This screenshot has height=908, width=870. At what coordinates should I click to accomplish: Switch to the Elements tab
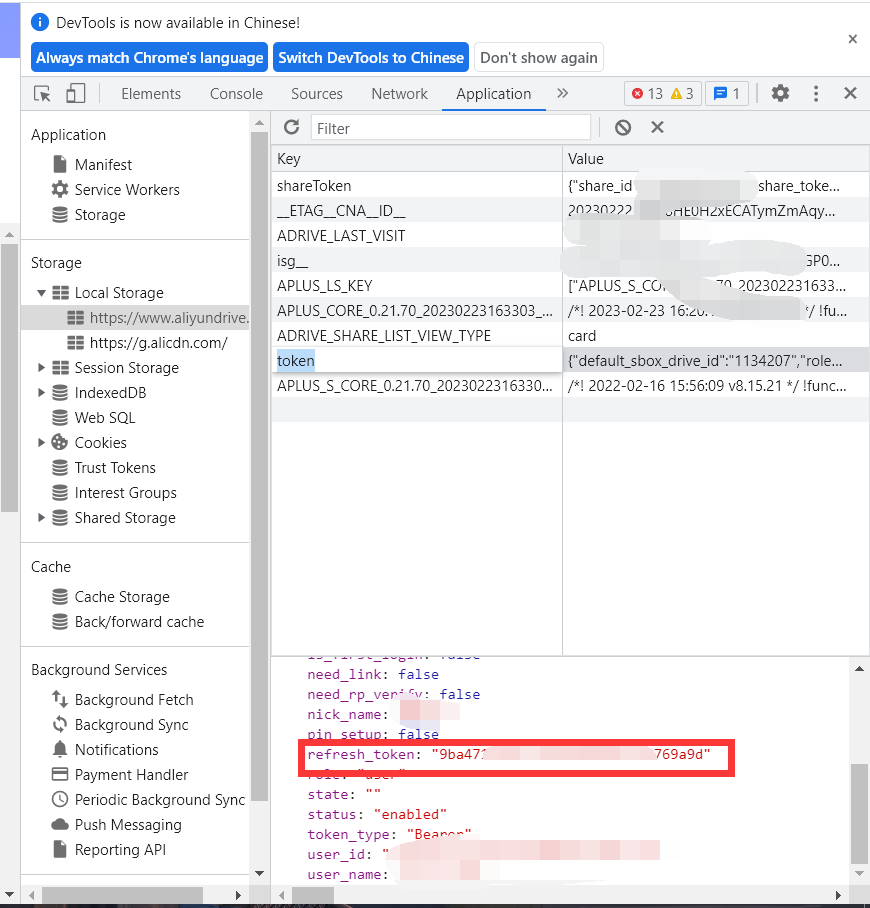151,94
